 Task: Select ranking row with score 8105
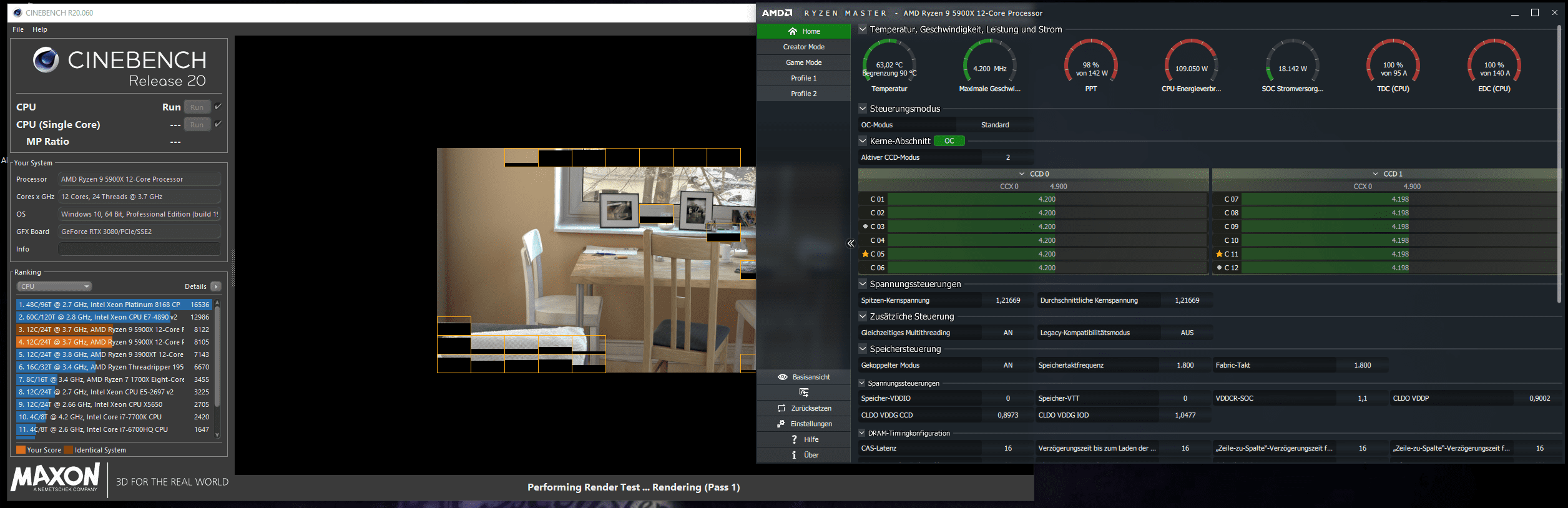point(114,342)
